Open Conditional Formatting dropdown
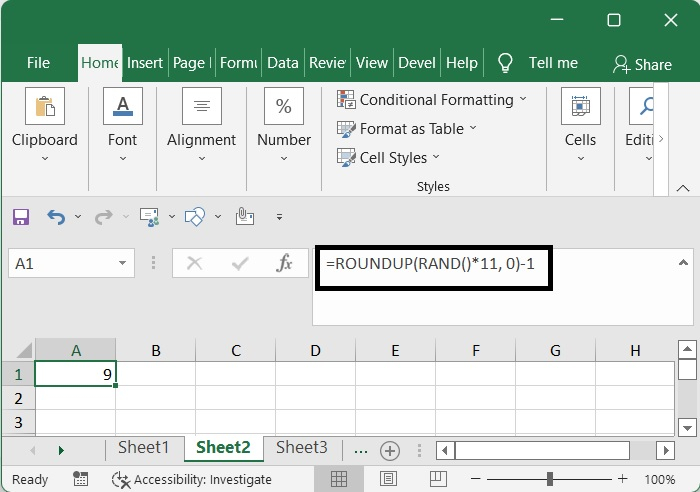 coord(432,100)
